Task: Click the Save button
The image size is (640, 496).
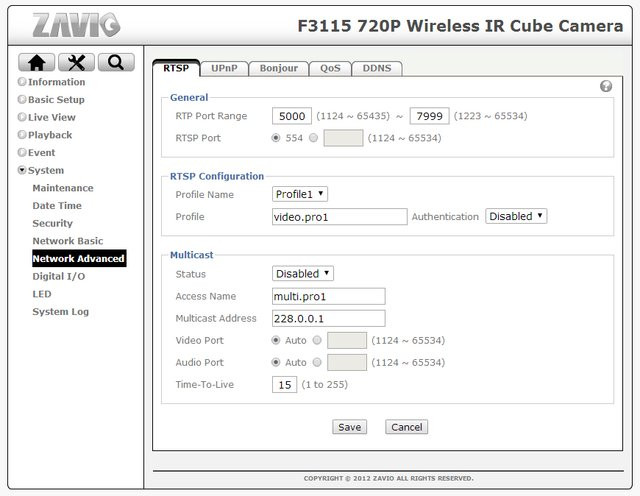Action: coord(349,427)
